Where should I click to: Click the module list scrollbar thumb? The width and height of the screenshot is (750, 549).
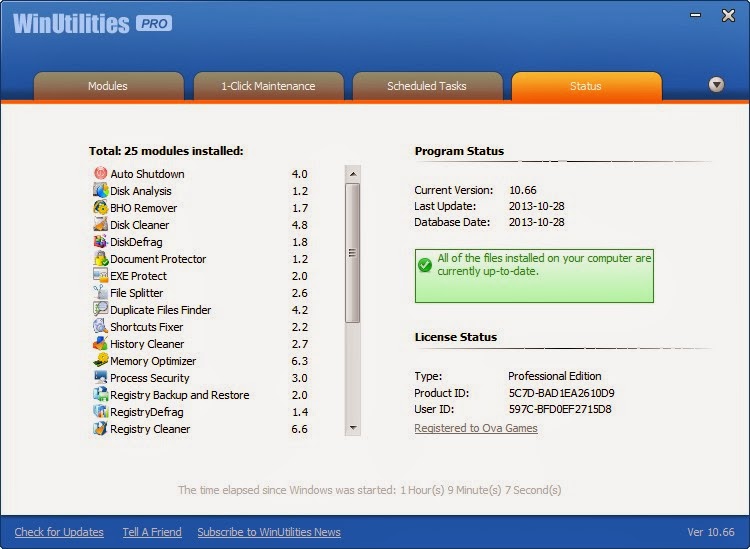[353, 253]
